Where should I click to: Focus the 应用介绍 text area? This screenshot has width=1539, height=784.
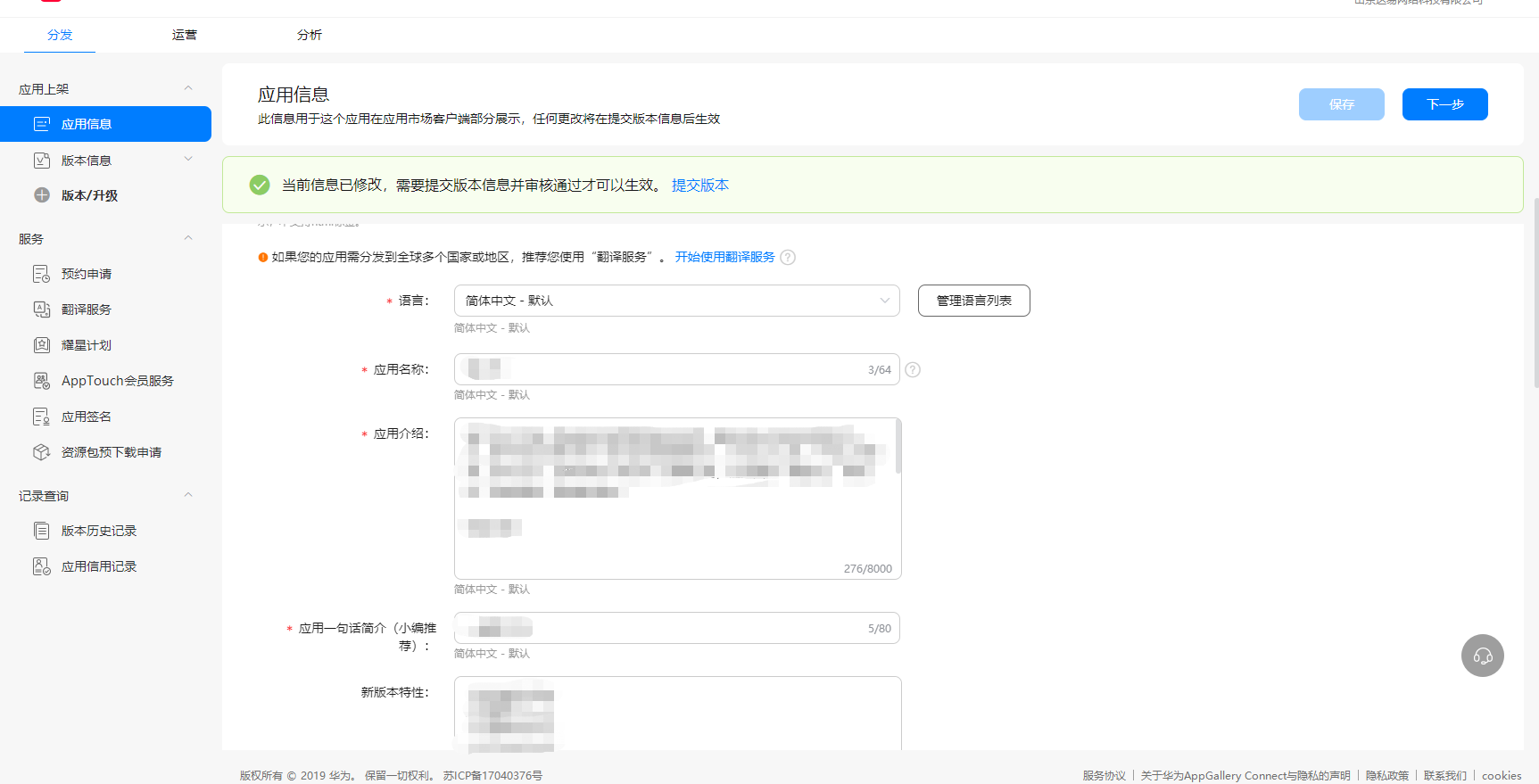point(678,499)
